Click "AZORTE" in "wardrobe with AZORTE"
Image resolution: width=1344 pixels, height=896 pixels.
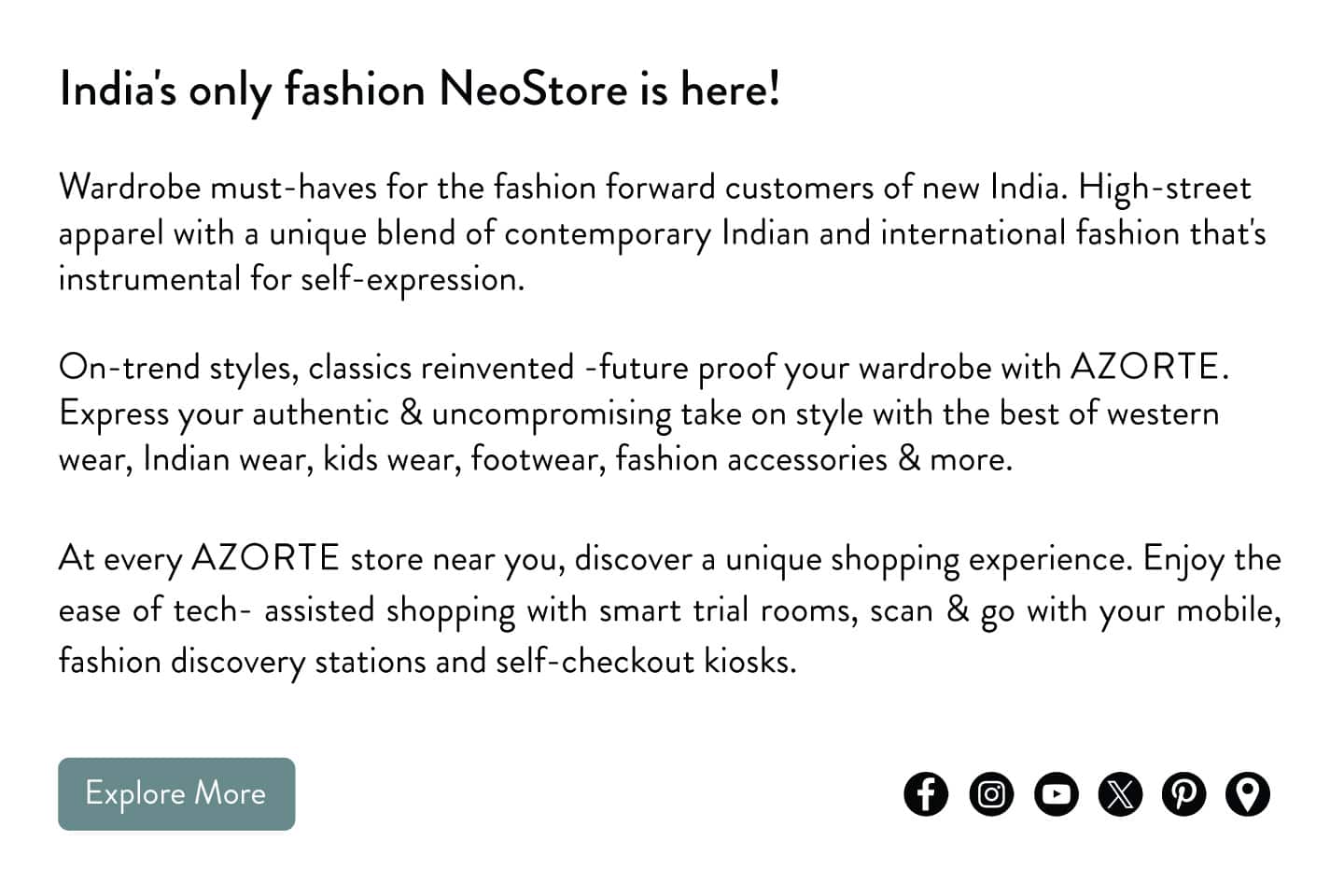(x=1144, y=367)
